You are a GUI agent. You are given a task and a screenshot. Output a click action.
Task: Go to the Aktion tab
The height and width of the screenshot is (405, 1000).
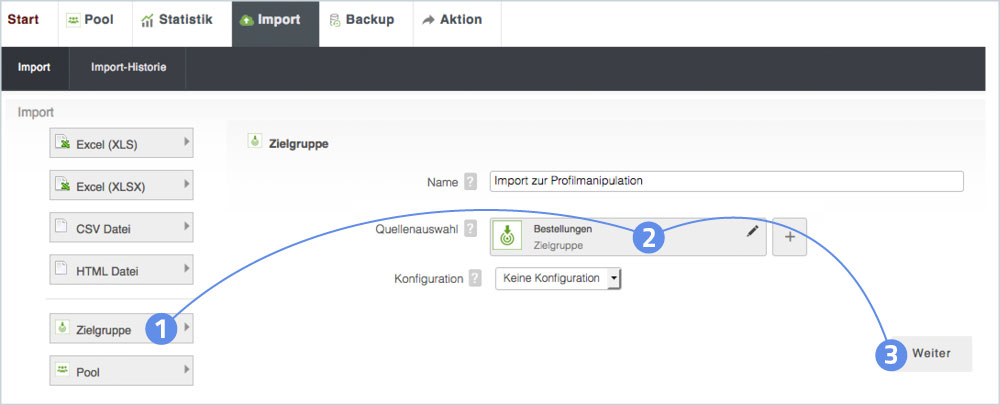tap(452, 20)
